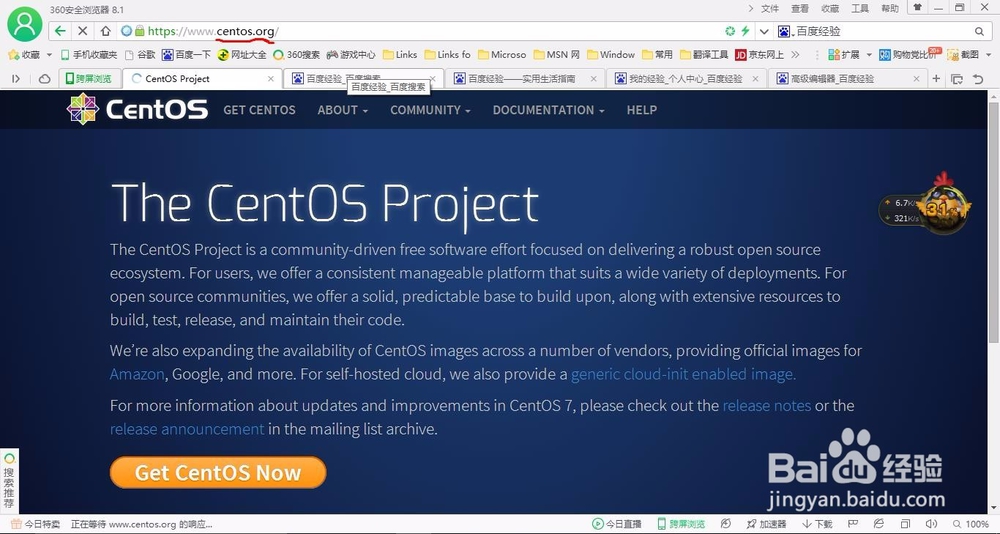Click the Get CentOS Now button
Screen dimensions: 1000x534
(x=218, y=473)
